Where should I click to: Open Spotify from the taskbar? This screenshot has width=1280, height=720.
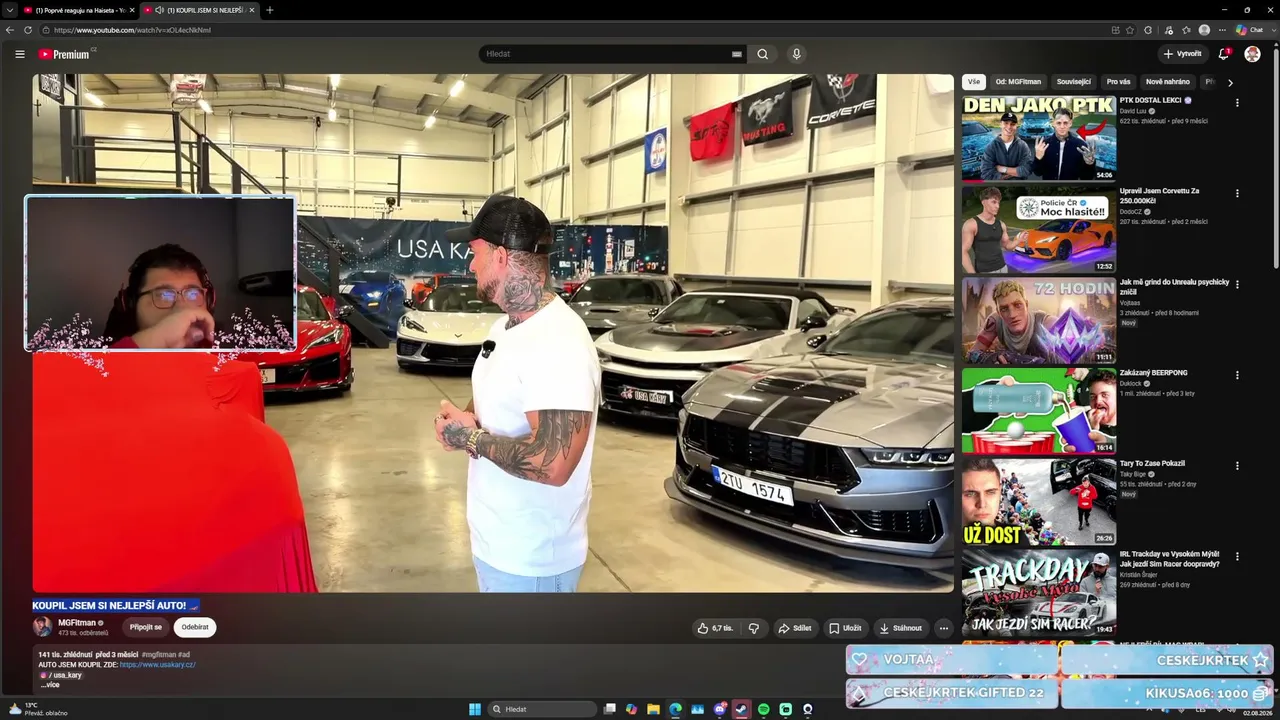coord(763,709)
